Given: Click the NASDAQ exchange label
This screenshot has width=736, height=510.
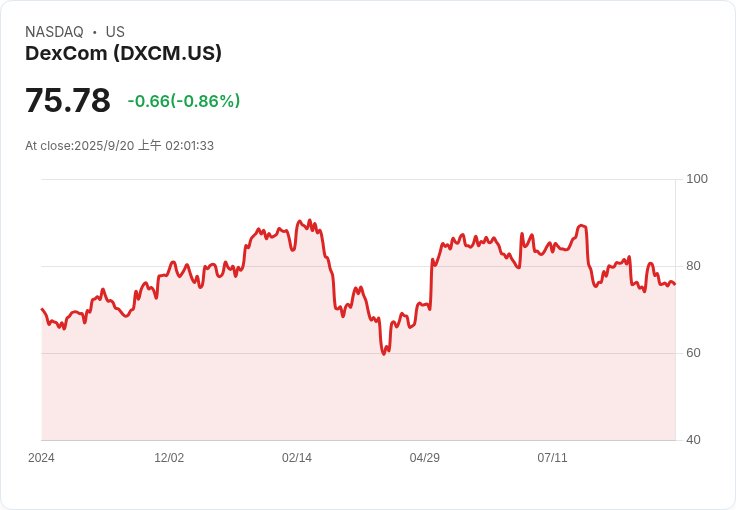Looking at the screenshot, I should [x=54, y=32].
